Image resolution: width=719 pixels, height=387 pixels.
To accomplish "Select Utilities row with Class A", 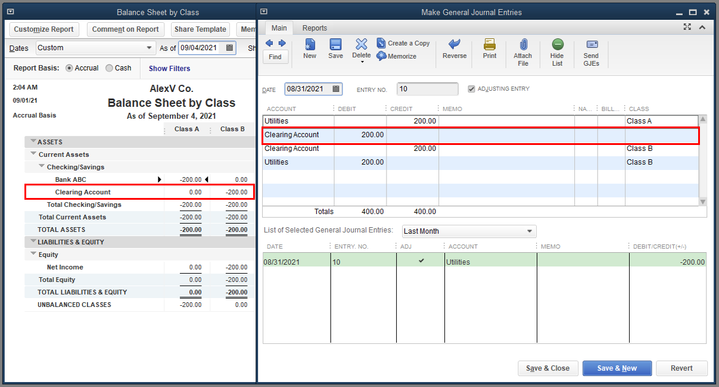I will (481, 121).
